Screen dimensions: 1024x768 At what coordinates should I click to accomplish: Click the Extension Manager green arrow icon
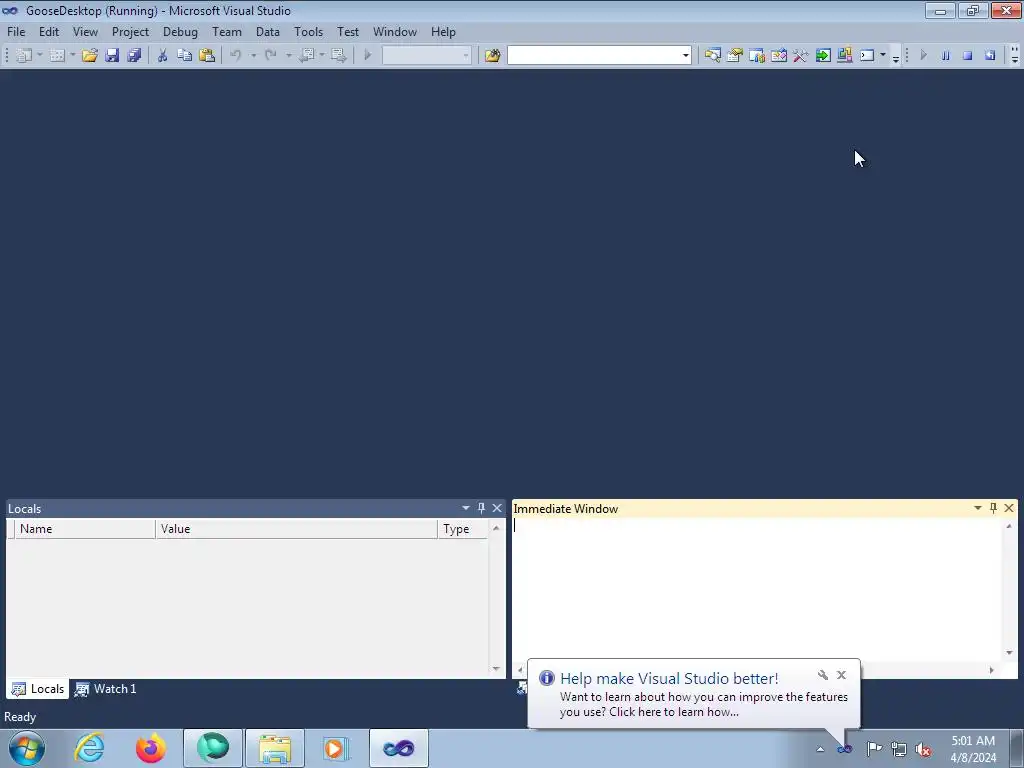point(823,56)
